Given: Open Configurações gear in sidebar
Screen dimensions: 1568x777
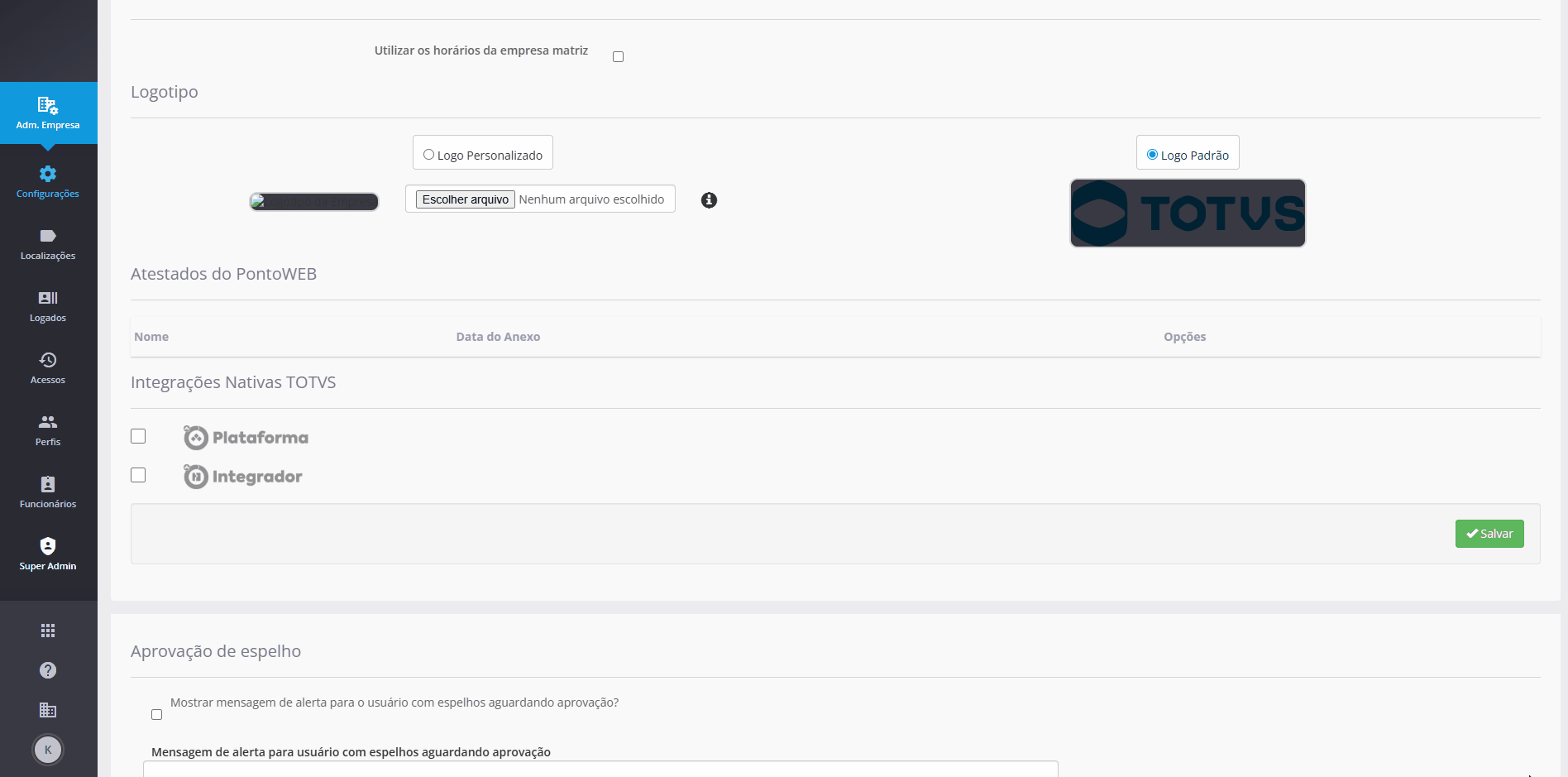Looking at the screenshot, I should tap(48, 182).
